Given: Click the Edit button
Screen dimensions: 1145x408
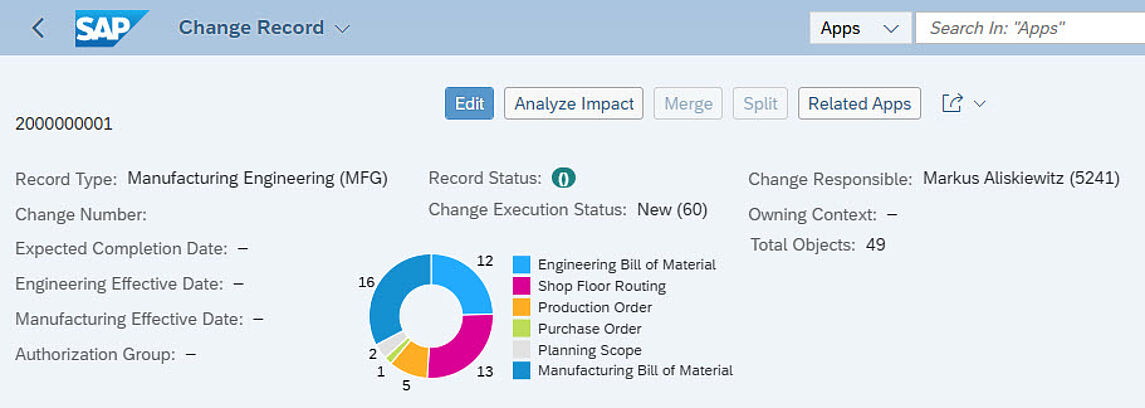Looking at the screenshot, I should 470,104.
